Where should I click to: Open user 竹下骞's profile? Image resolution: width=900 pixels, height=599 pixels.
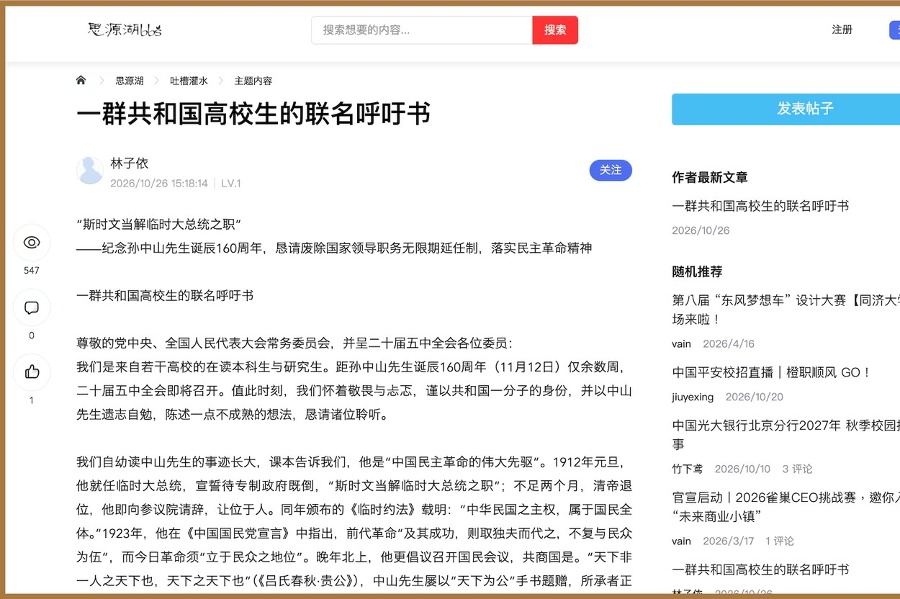click(687, 469)
